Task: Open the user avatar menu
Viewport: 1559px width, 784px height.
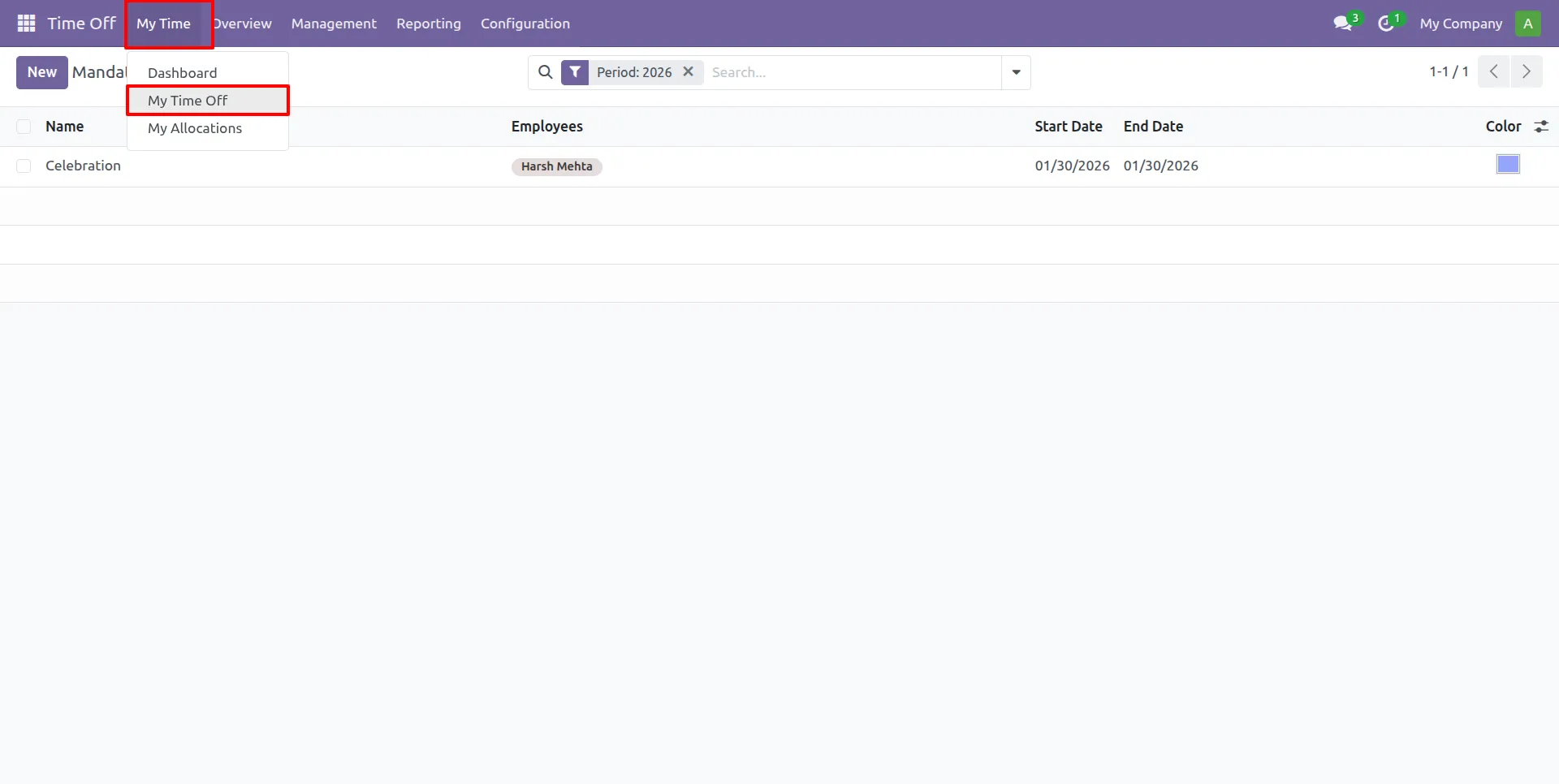Action: pyautogui.click(x=1527, y=24)
